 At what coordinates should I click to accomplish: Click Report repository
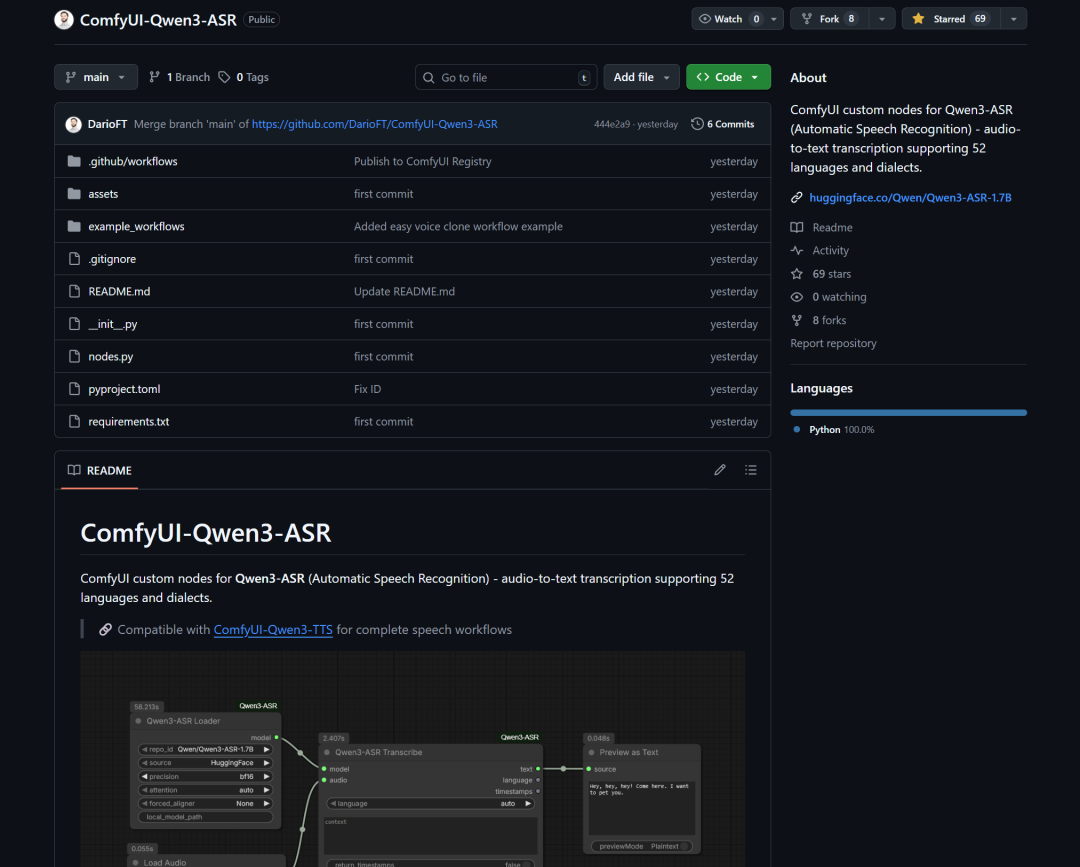833,343
